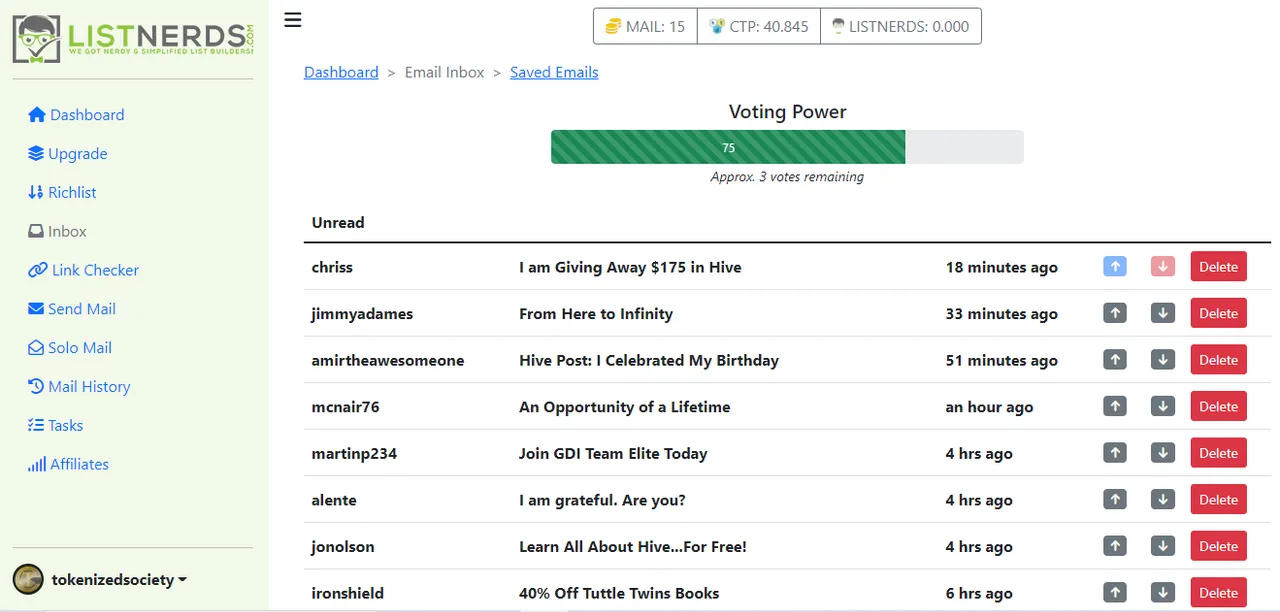Delete the email from alente
This screenshot has width=1280, height=612.
pos(1218,500)
